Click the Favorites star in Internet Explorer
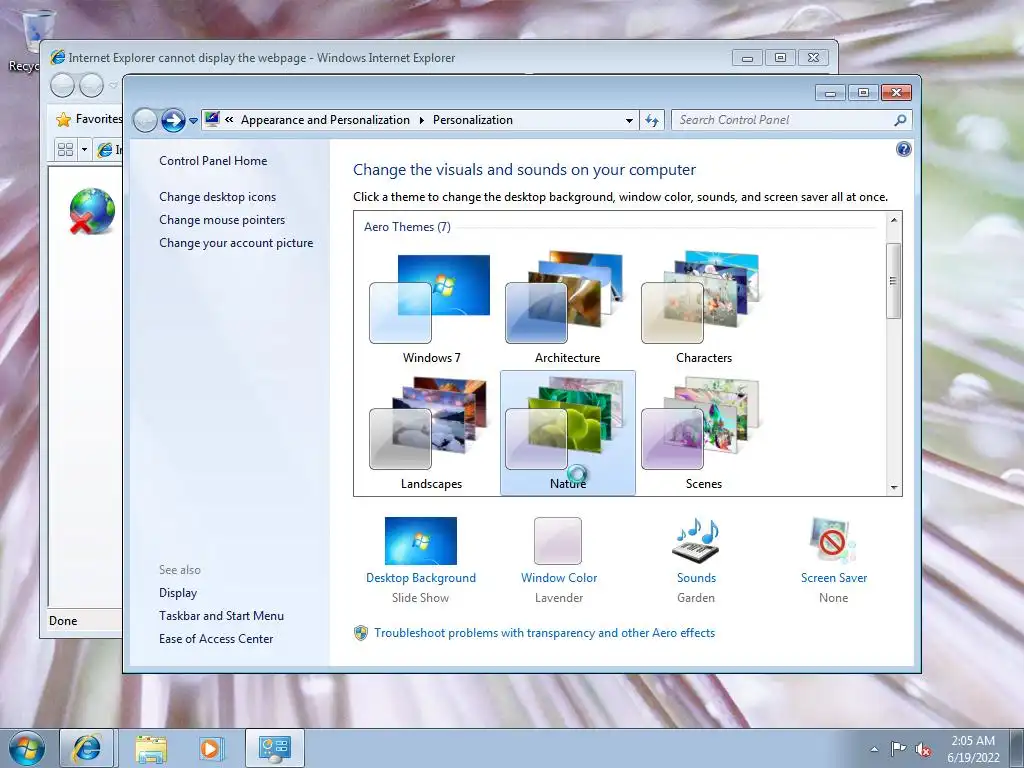This screenshot has height=768, width=1024. tap(63, 120)
